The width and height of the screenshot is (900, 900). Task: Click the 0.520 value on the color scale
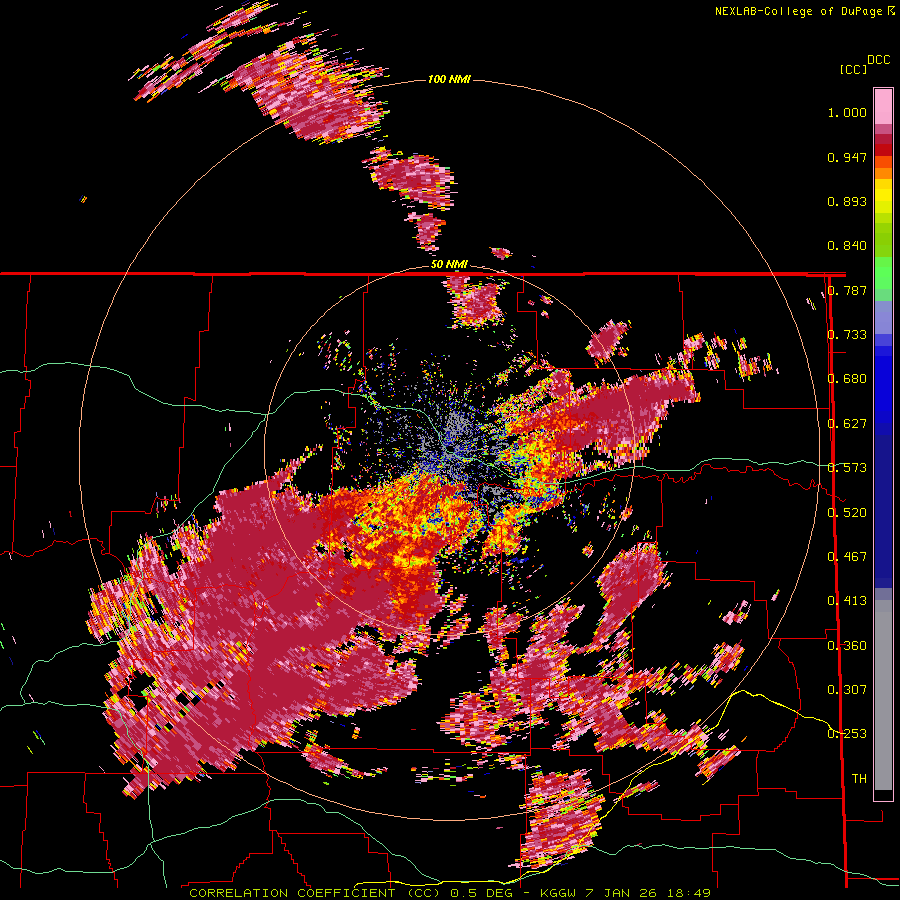(x=847, y=513)
